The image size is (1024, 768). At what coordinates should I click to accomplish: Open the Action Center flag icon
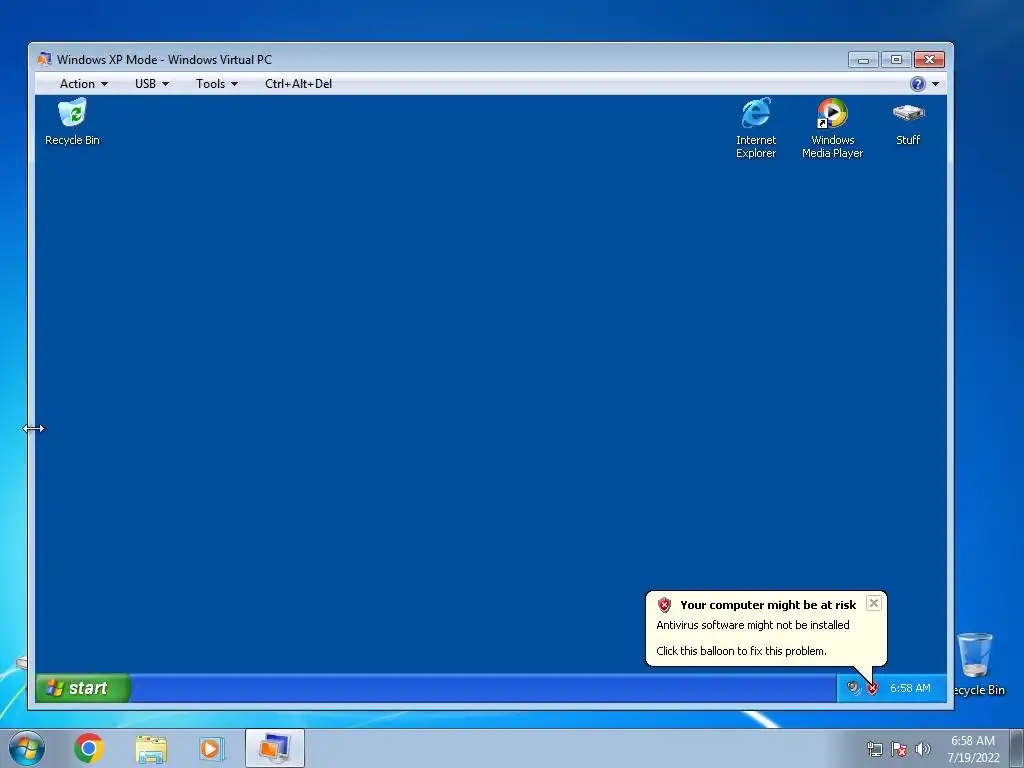(x=899, y=749)
